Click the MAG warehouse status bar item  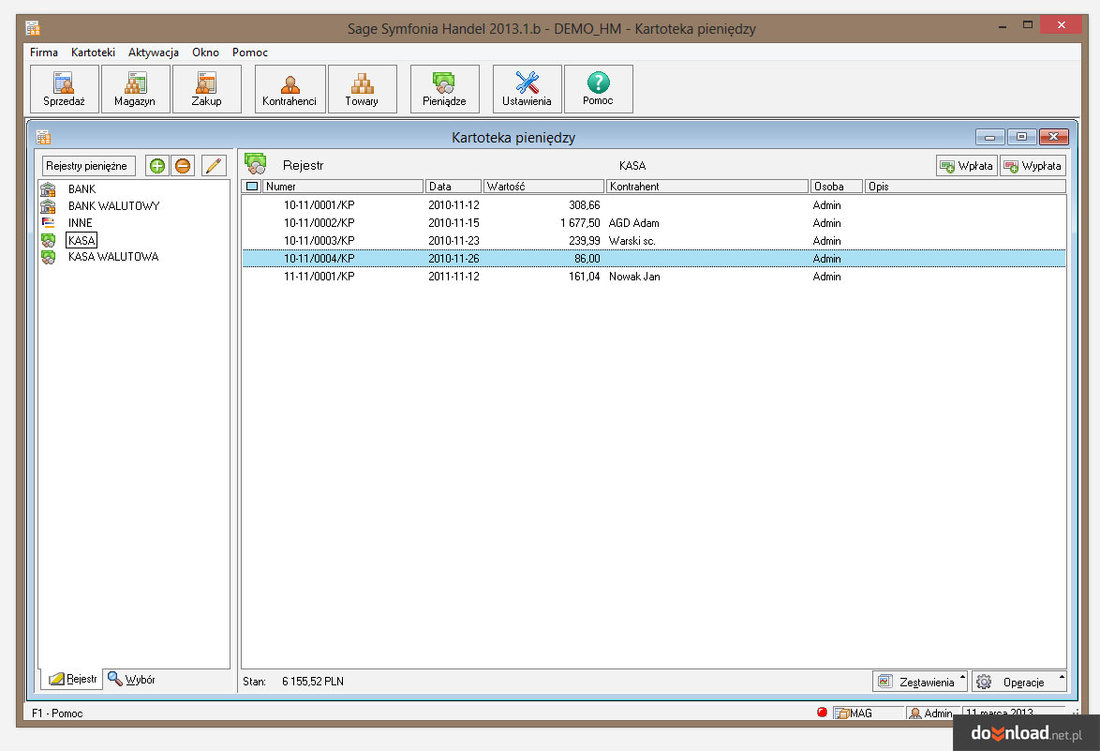coord(867,713)
